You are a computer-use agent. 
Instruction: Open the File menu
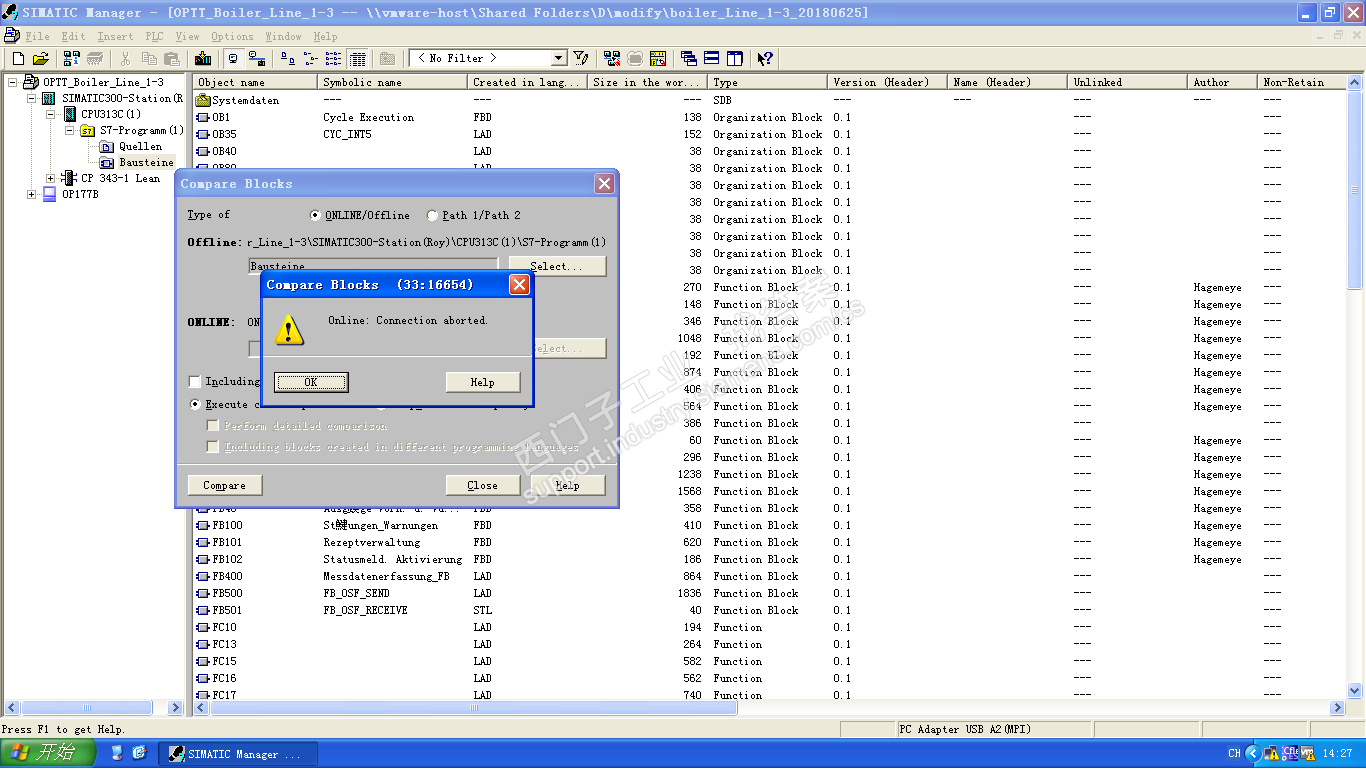(37, 37)
